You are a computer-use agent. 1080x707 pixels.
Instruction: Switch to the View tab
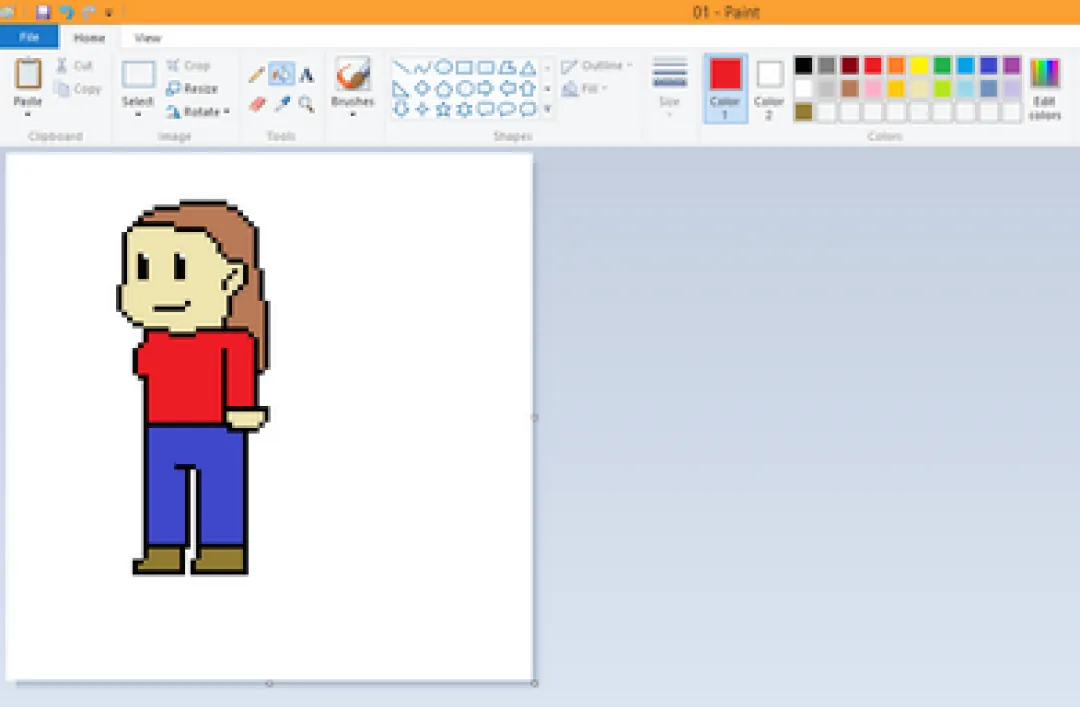[147, 38]
